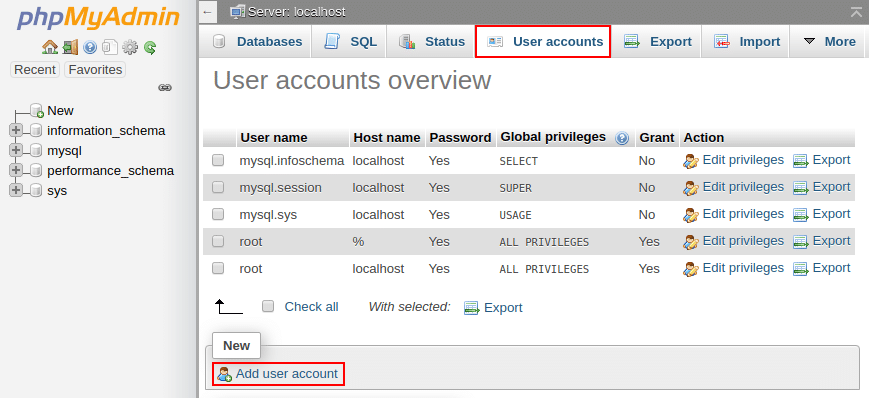This screenshot has height=398, width=869.
Task: Expand the mysql database node
Action: (x=16, y=150)
